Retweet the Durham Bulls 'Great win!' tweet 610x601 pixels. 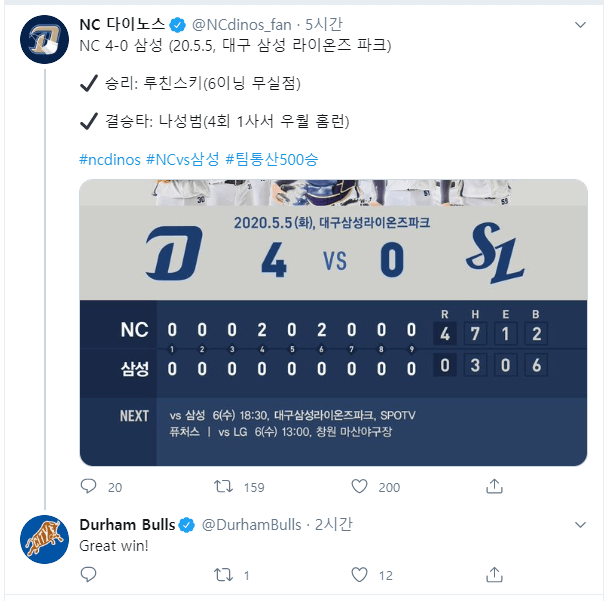click(x=223, y=575)
